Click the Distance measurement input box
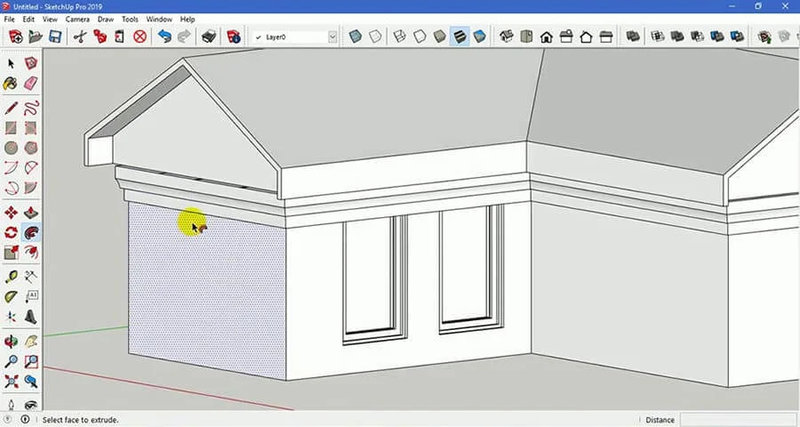Image resolution: width=800 pixels, height=427 pixels. (x=742, y=420)
